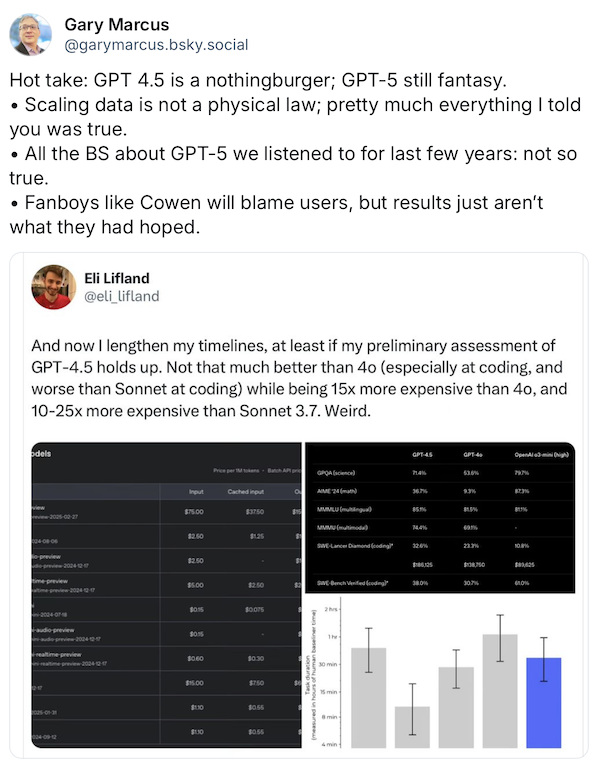Open the Eli Lifland display name

117,278
